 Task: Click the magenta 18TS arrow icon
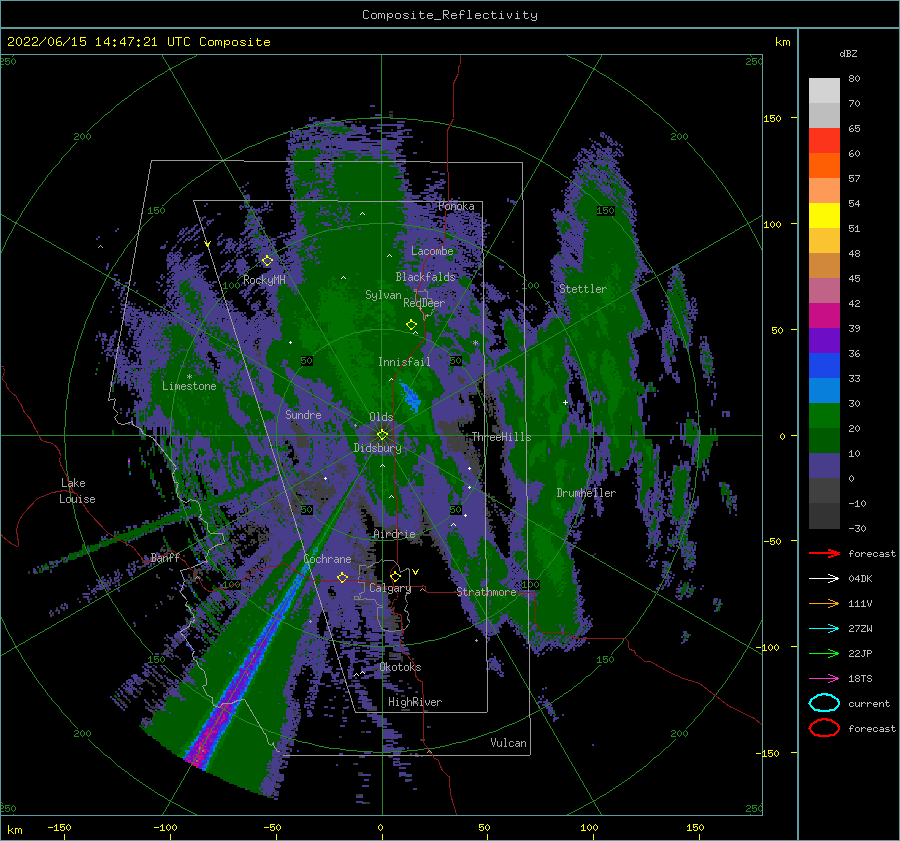point(824,679)
